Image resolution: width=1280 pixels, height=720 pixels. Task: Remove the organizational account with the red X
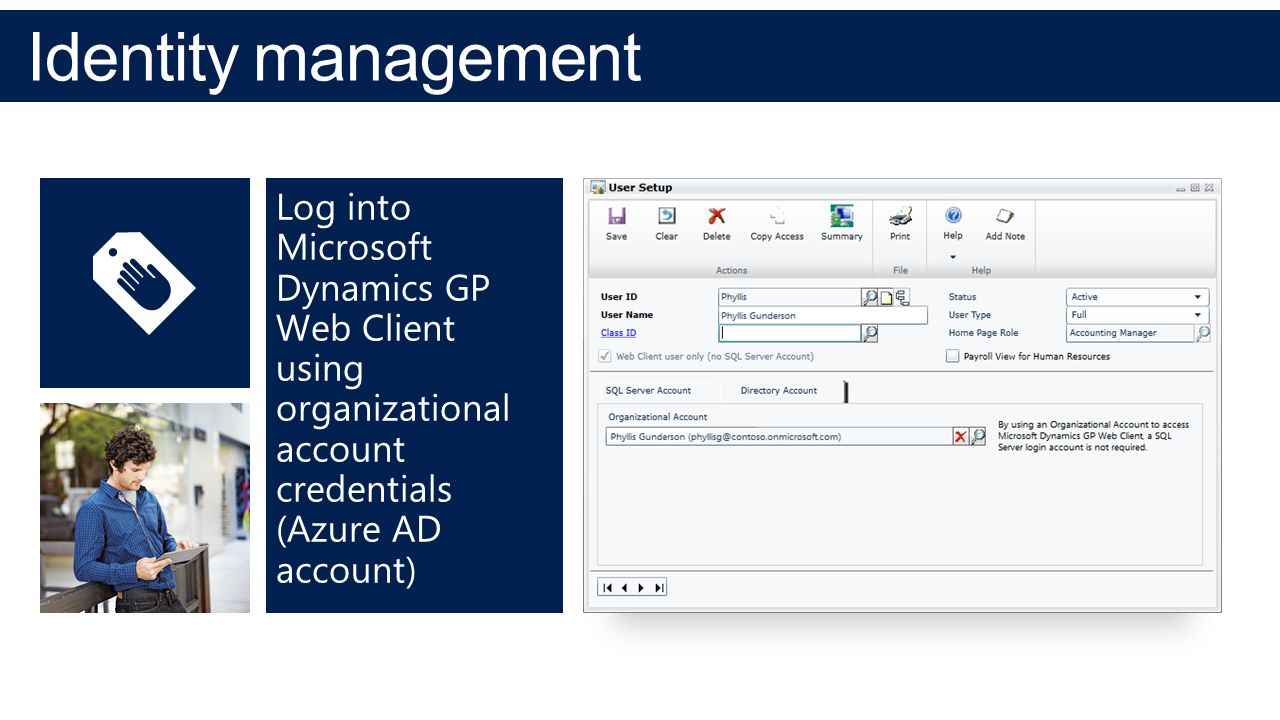coord(960,437)
